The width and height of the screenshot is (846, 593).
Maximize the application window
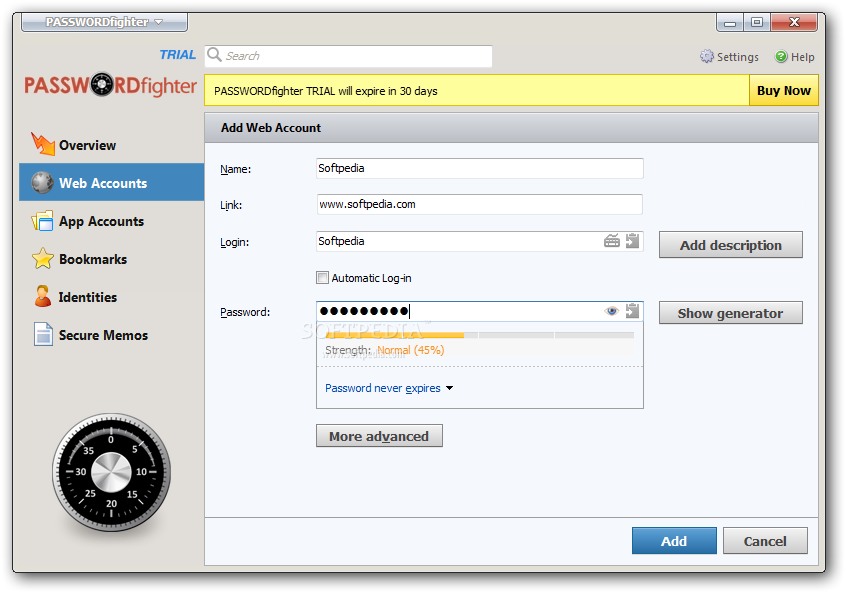pyautogui.click(x=757, y=22)
